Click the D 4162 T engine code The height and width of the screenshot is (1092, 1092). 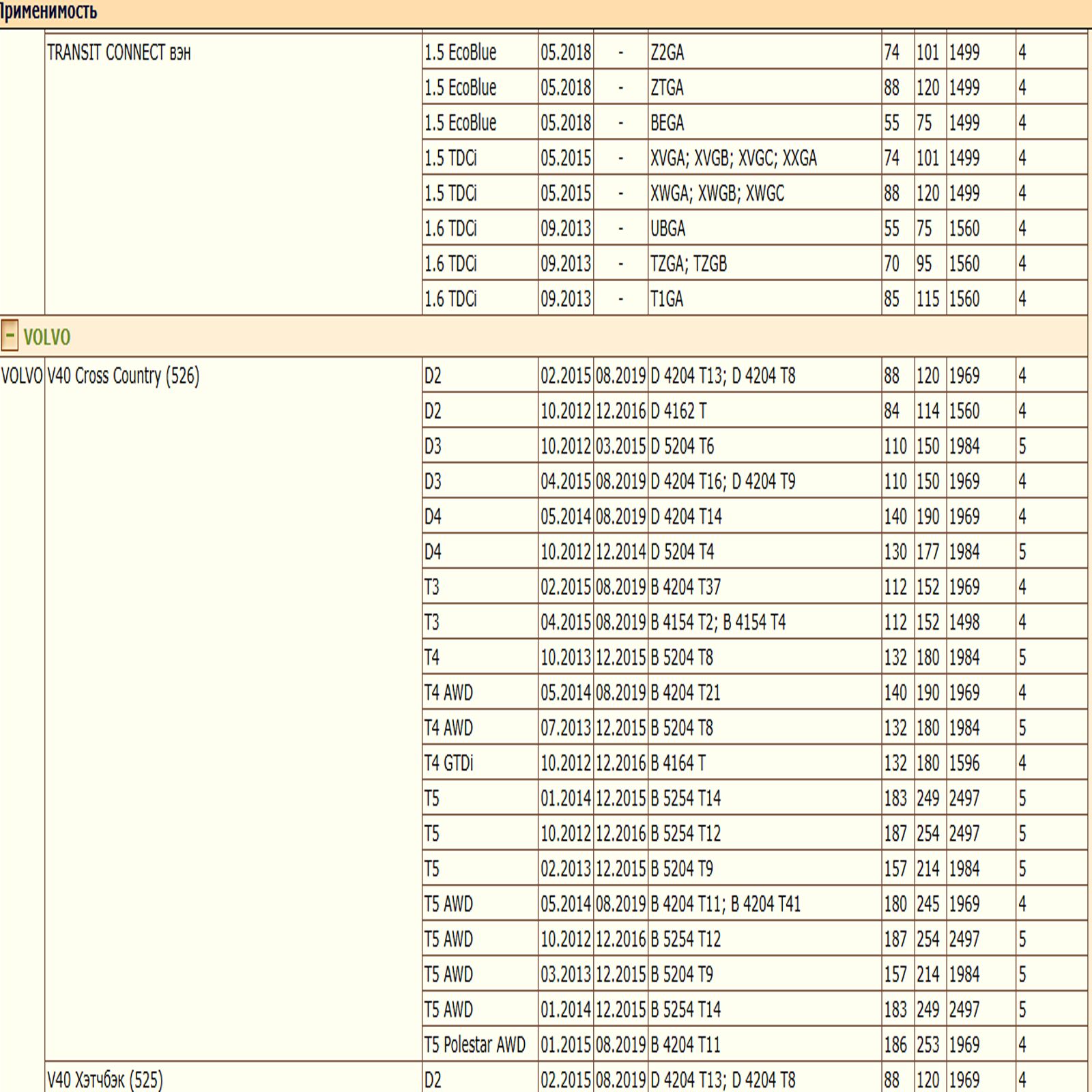click(678, 412)
